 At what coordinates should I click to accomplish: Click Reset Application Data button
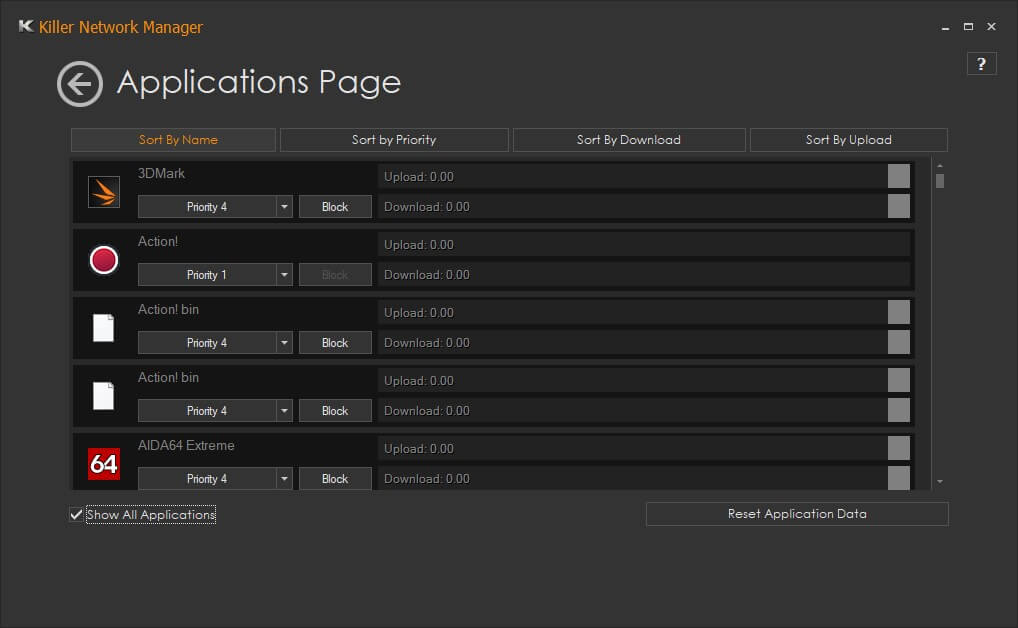click(x=797, y=514)
